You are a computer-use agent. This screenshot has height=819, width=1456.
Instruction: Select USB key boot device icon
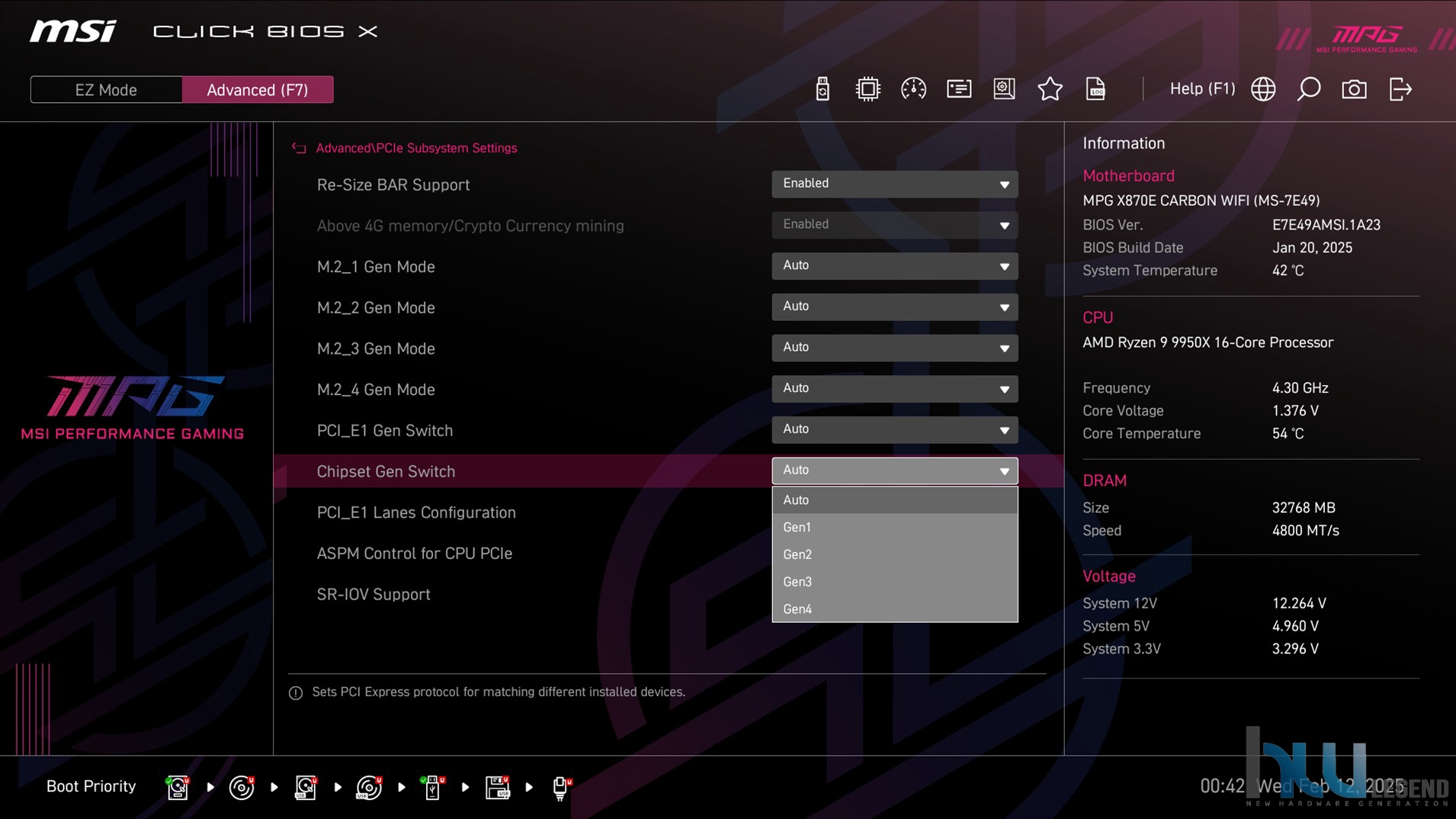pos(432,787)
